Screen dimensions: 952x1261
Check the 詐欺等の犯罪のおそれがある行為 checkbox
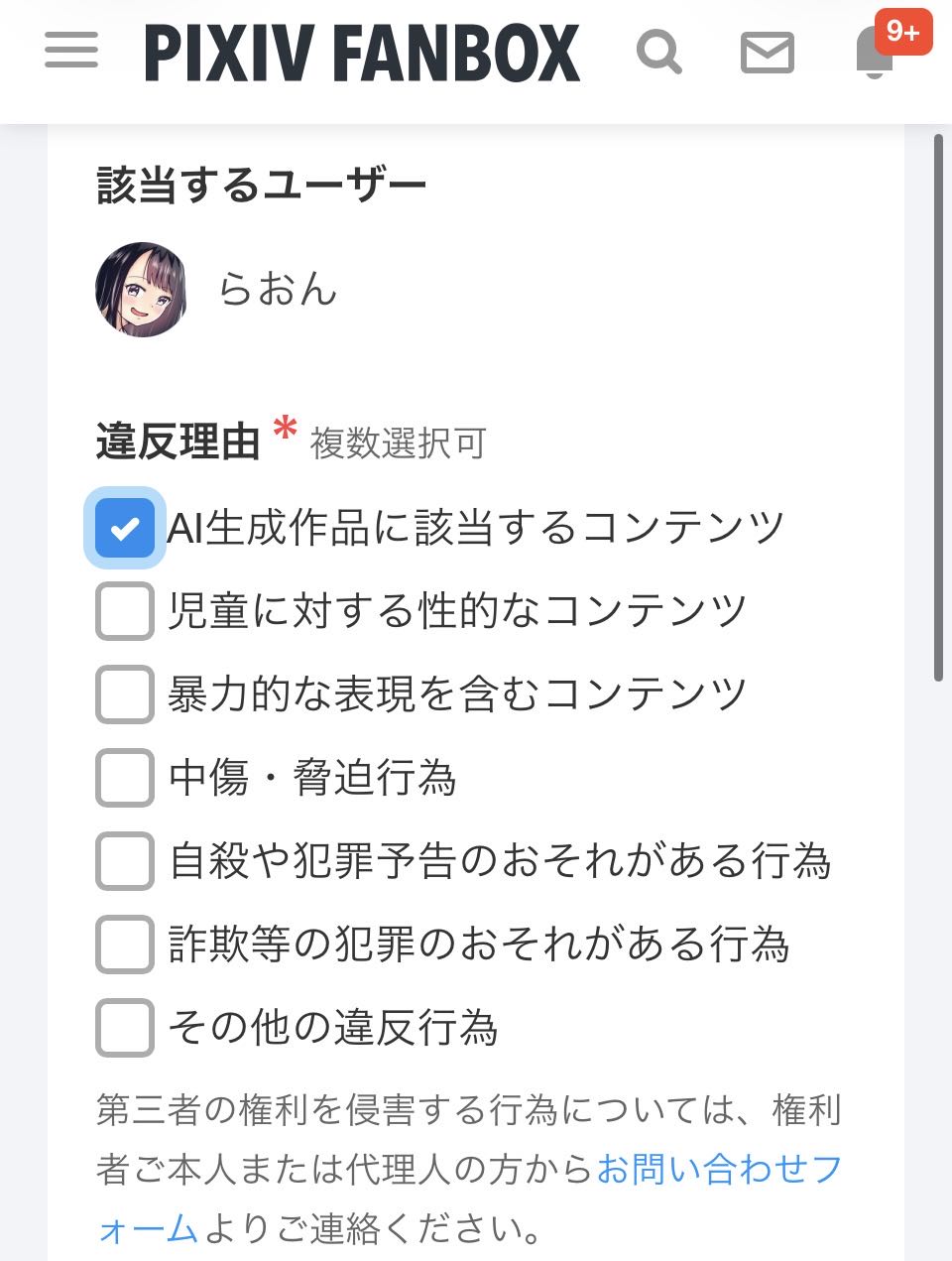pyautogui.click(x=125, y=945)
